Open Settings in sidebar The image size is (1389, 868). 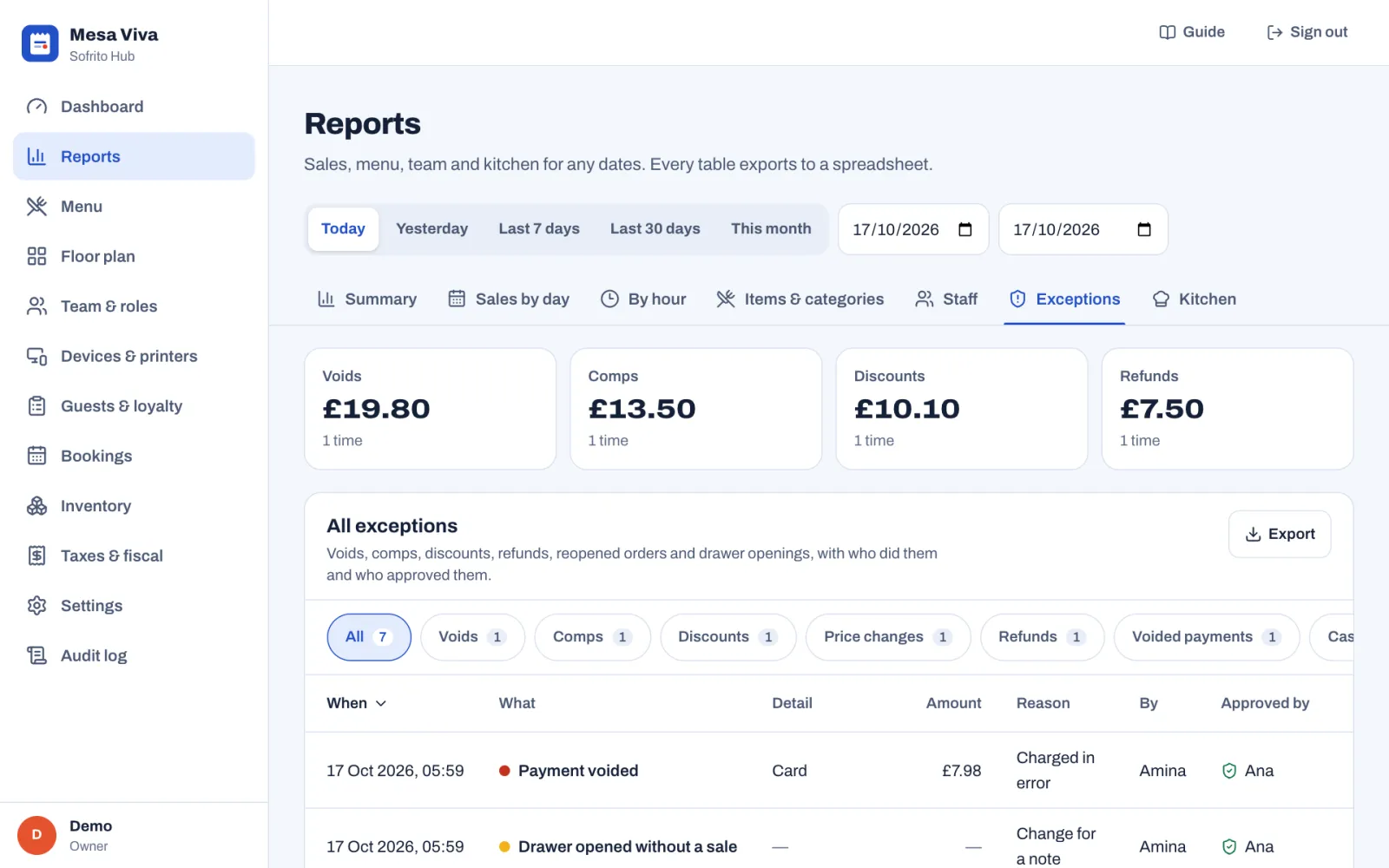[x=134, y=606]
